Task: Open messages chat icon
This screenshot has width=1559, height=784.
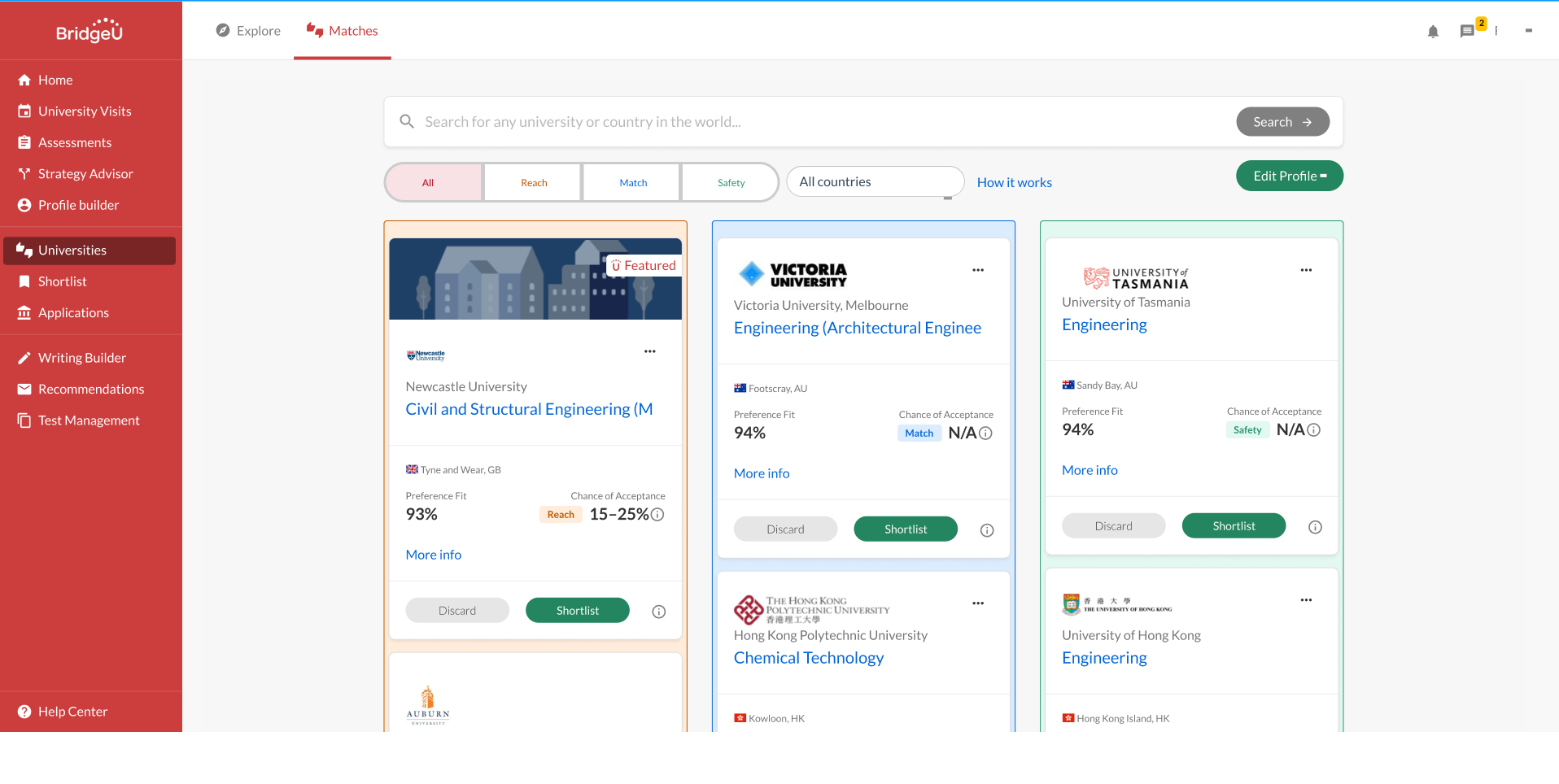Action: click(x=1467, y=31)
